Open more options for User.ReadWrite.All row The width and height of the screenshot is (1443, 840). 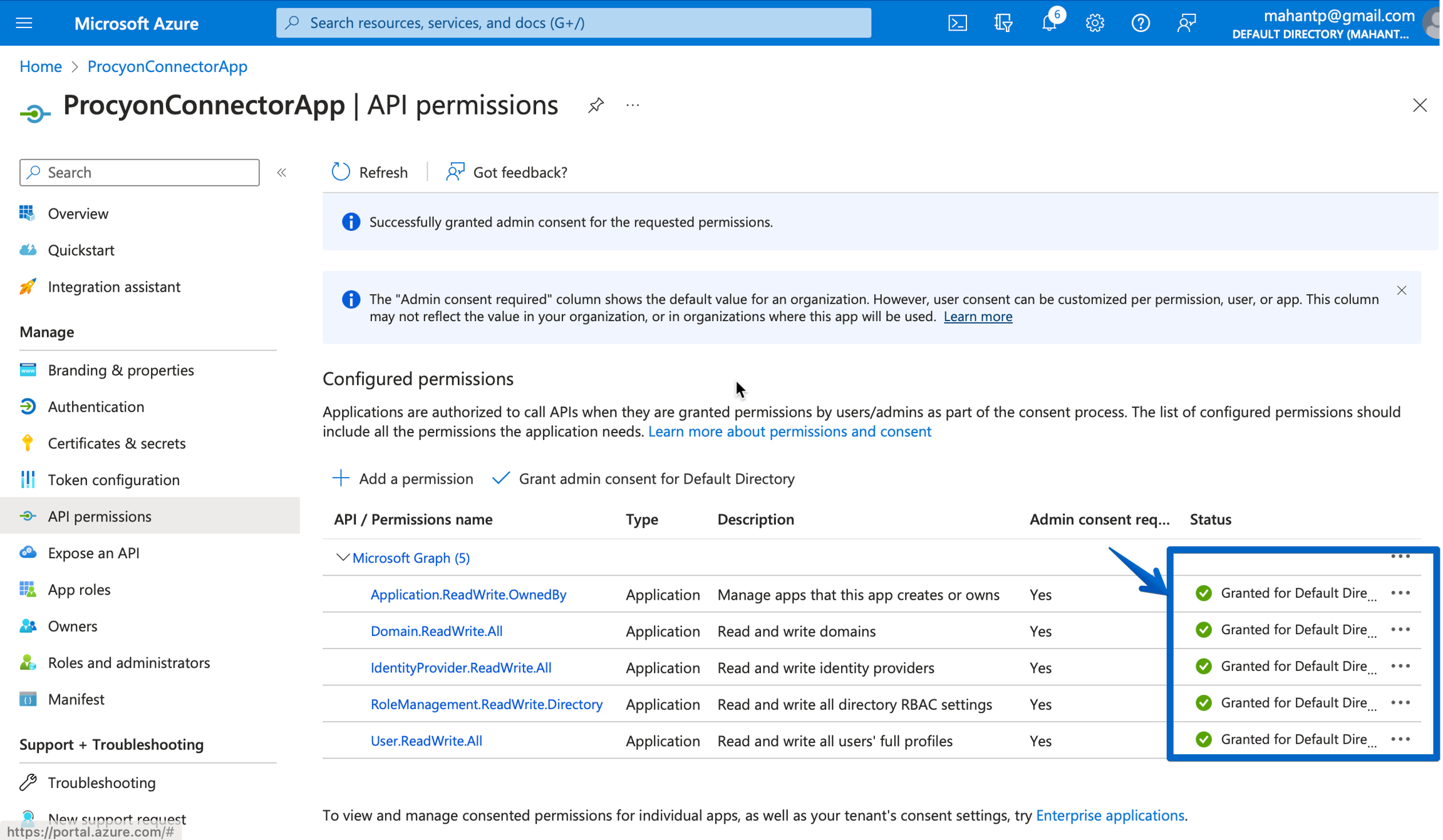[1402, 739]
